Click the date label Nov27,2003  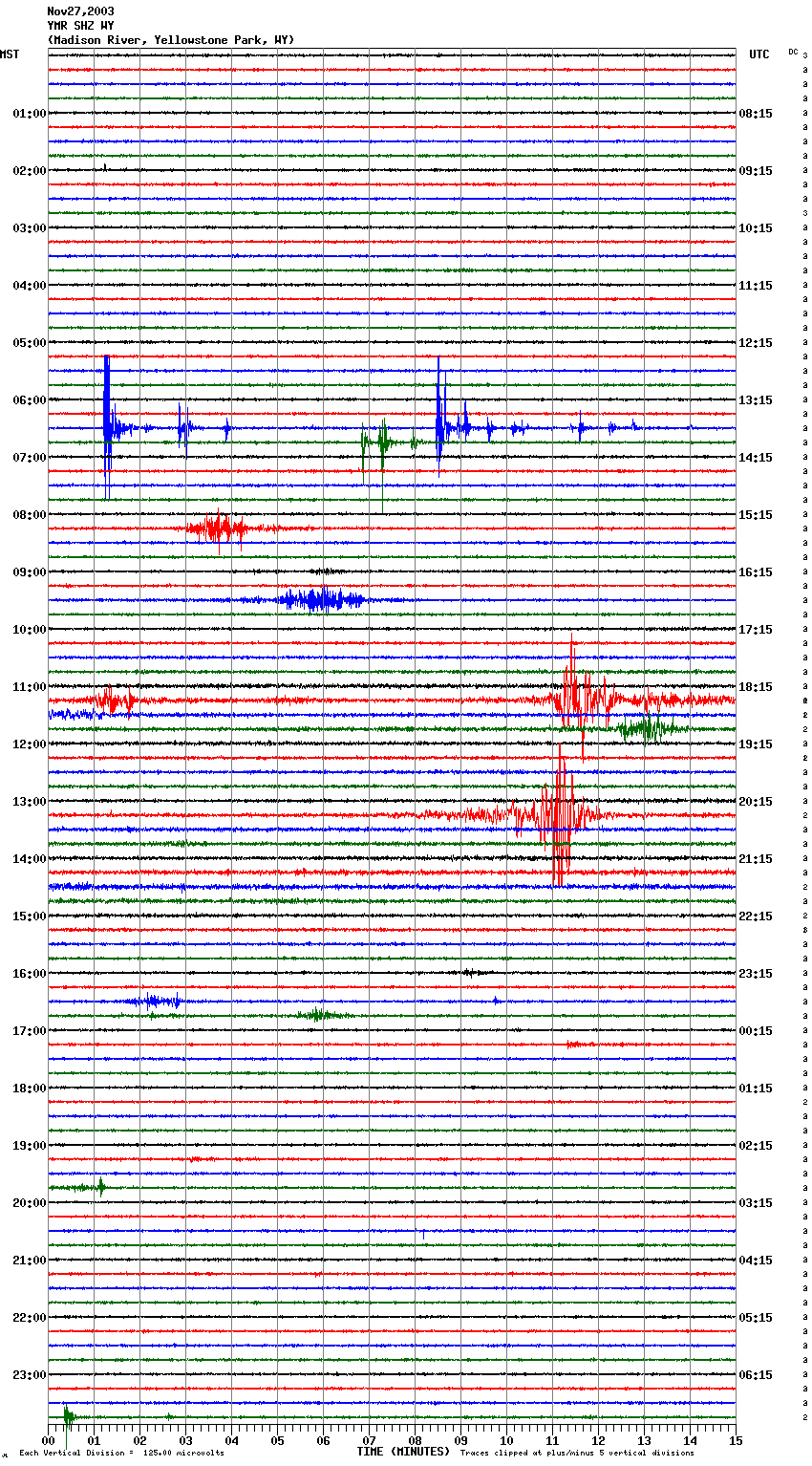pyautogui.click(x=80, y=11)
